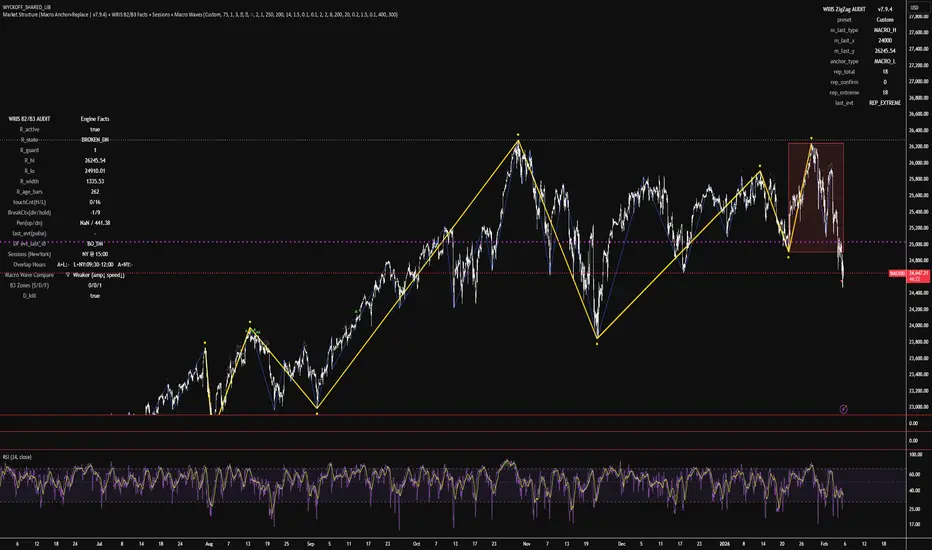Screen dimensions: 932x550
Task: Click the Sep label on time axis
Action: point(310,543)
